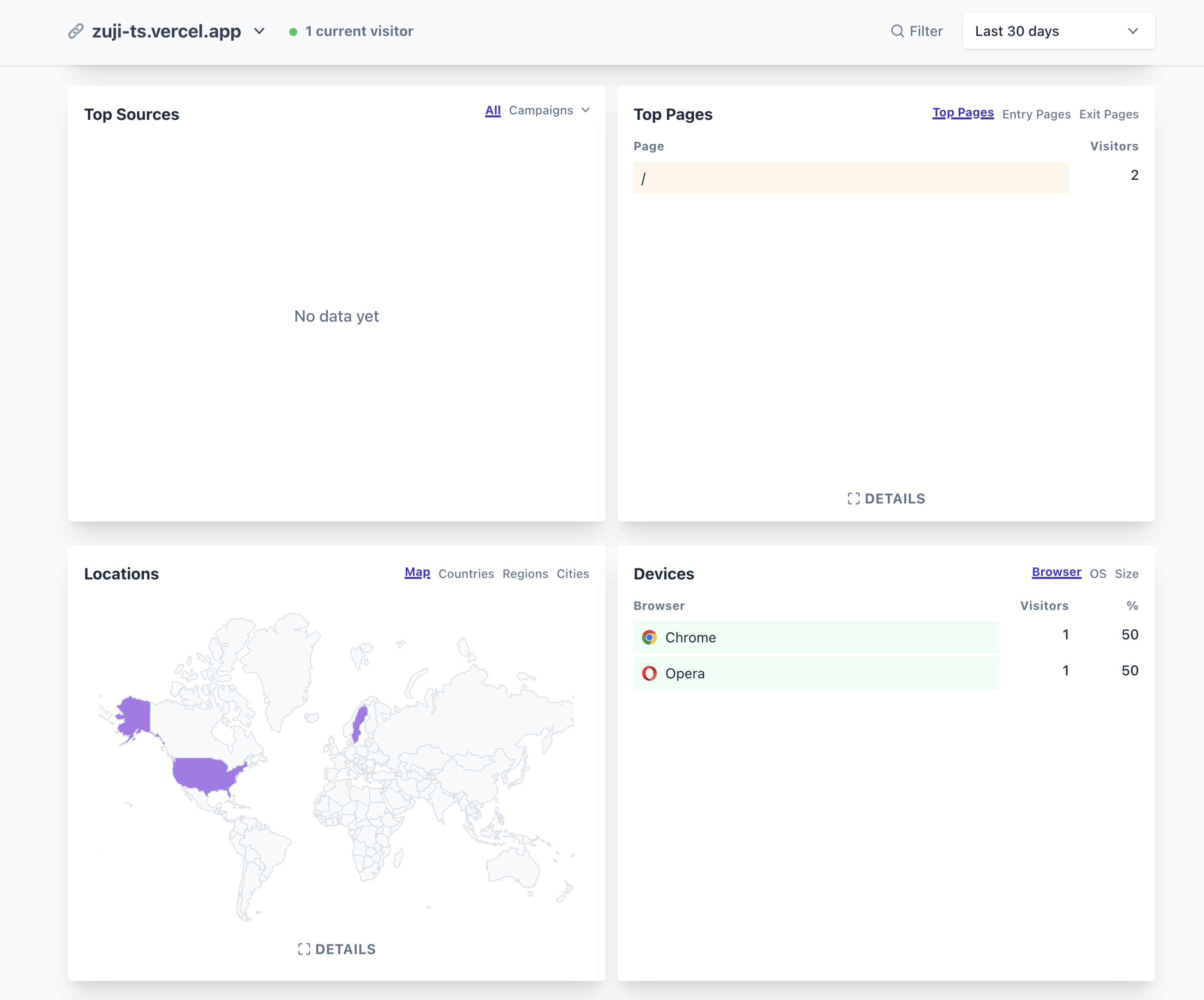Switch Devices panel to OS tab
This screenshot has width=1204, height=1000.
1098,573
